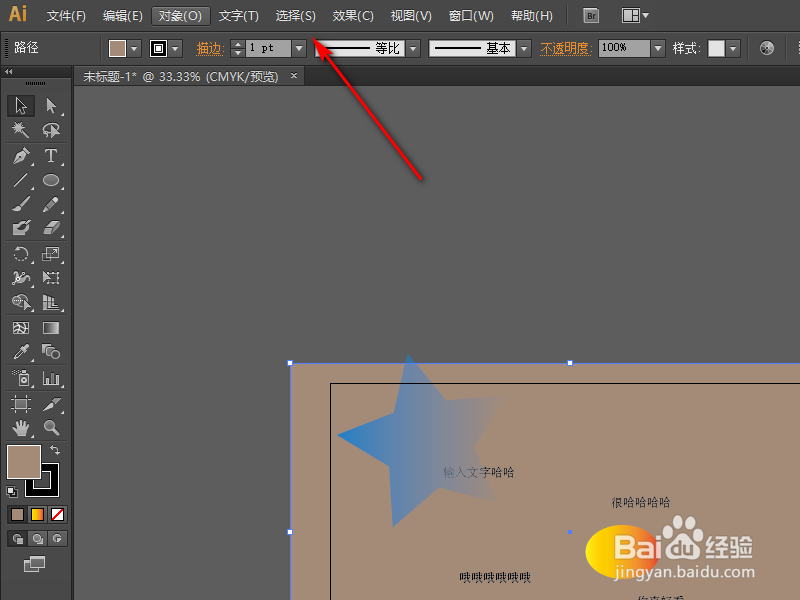The image size is (800, 600).
Task: Select the Blend tool
Action: pyautogui.click(x=51, y=352)
